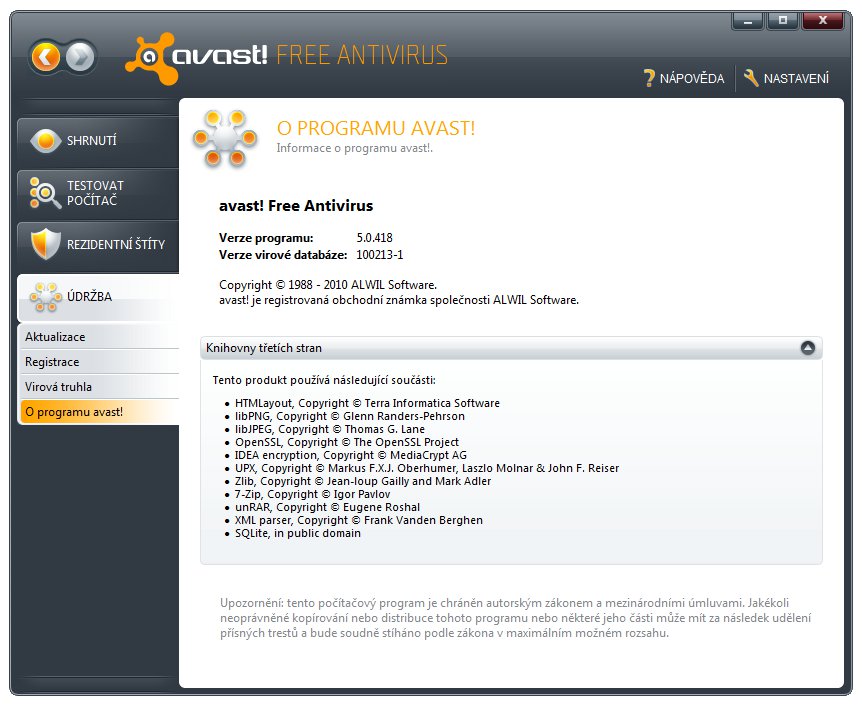
Task: Click the avast! orange logo
Action: tap(150, 58)
